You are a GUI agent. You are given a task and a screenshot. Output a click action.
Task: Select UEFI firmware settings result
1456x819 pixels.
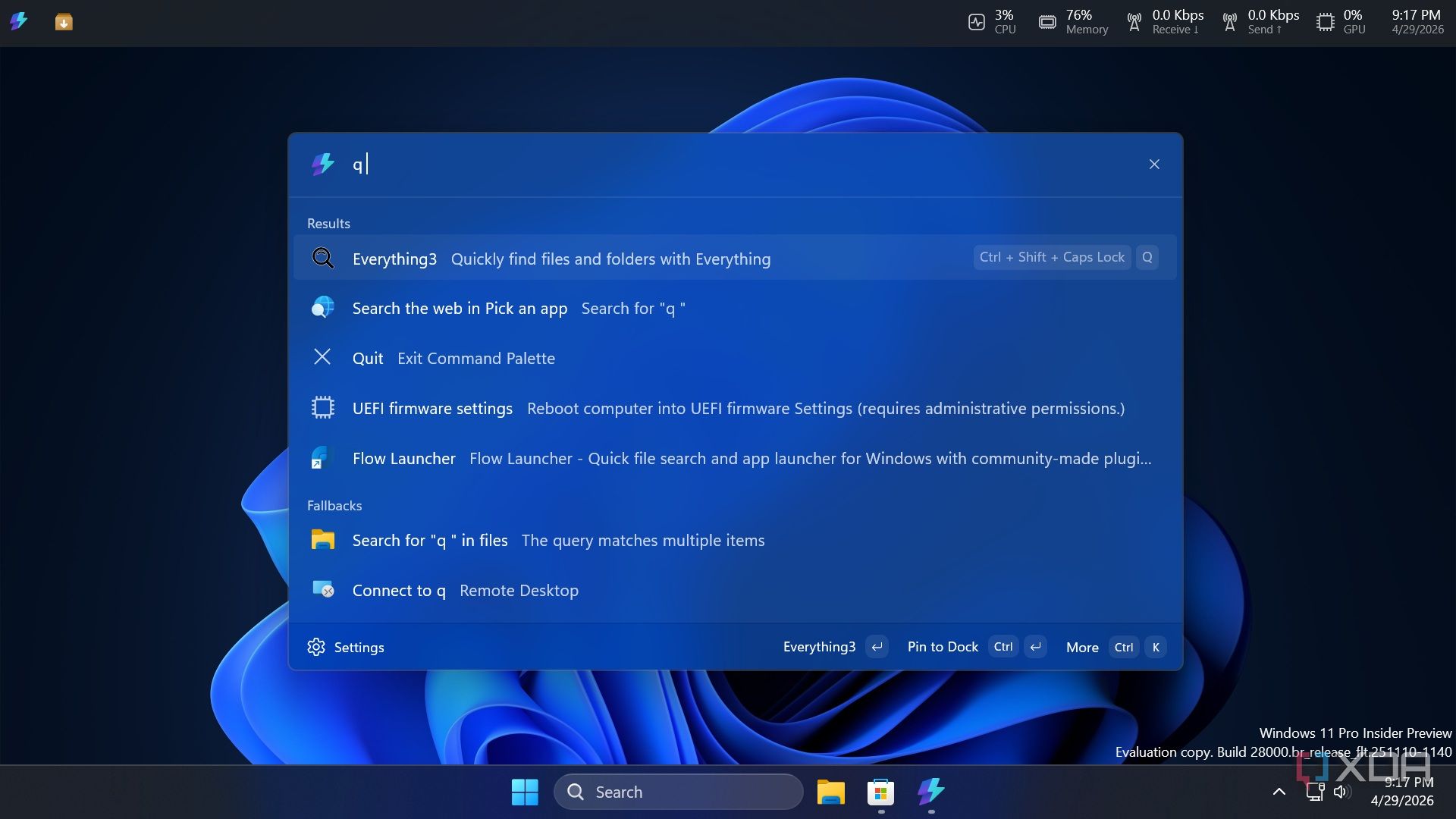[x=735, y=408]
